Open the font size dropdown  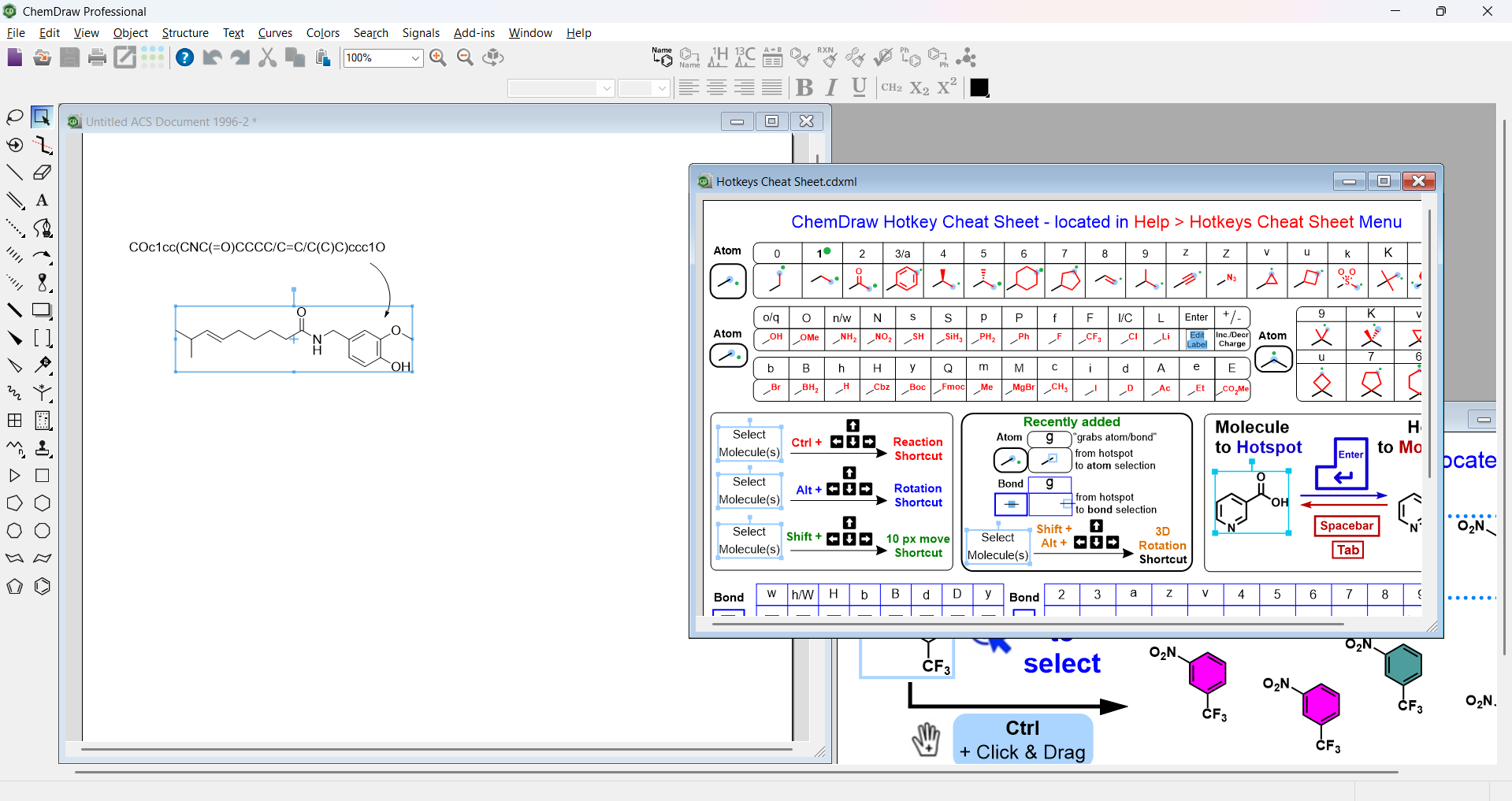pos(662,88)
